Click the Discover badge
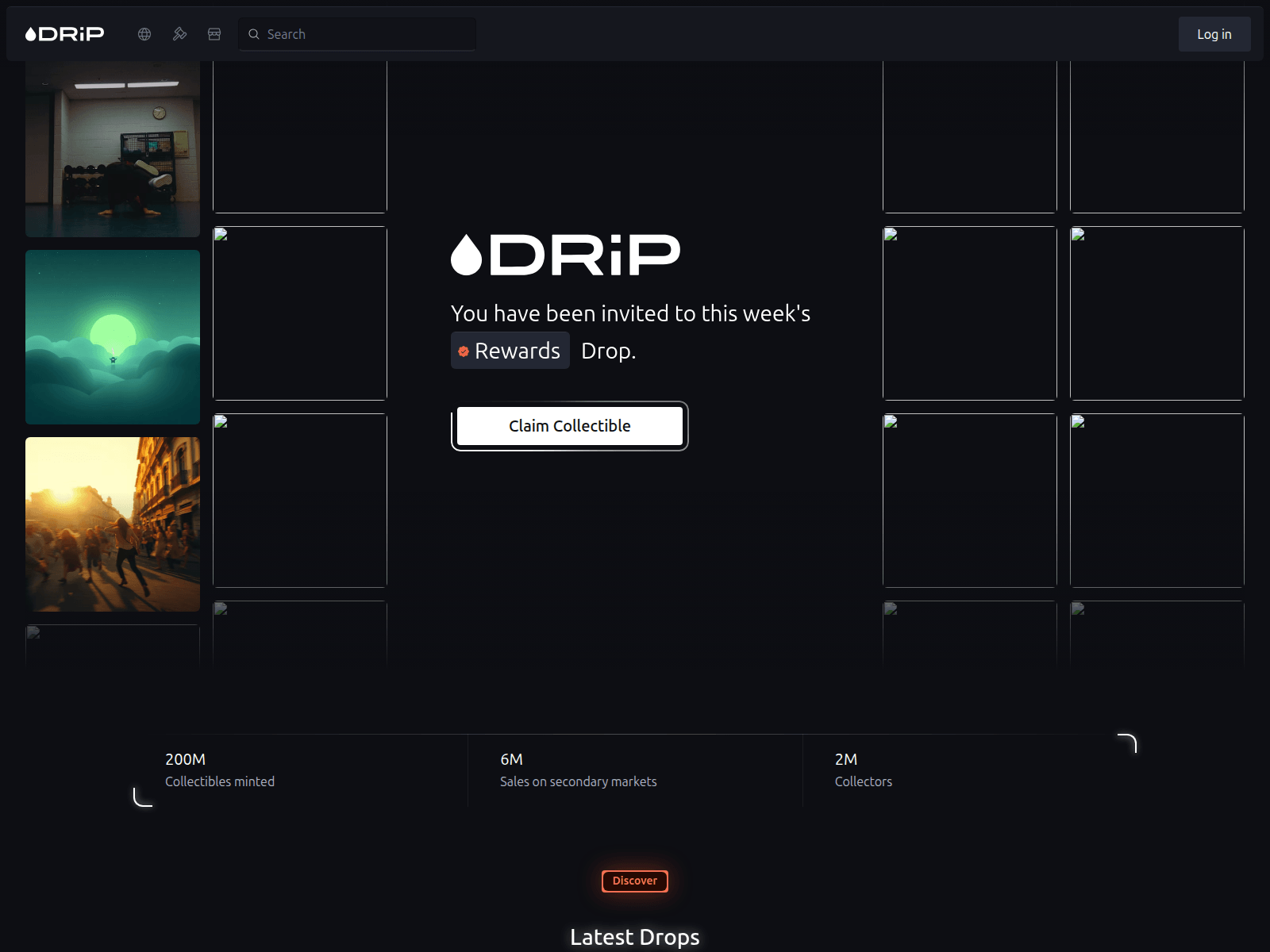1270x952 pixels. click(x=635, y=881)
